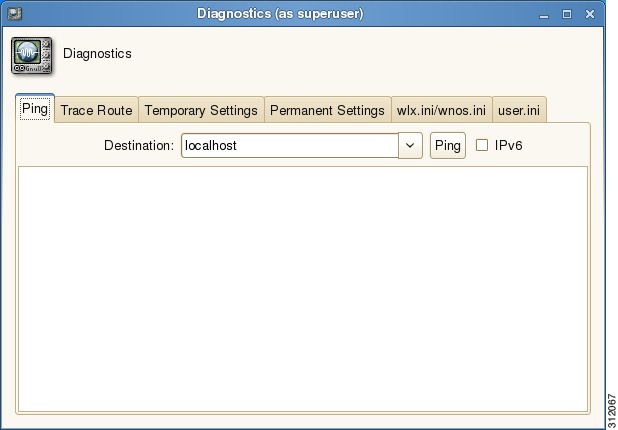
Task: Click the Diagnostics heading text
Action: pyautogui.click(x=97, y=54)
